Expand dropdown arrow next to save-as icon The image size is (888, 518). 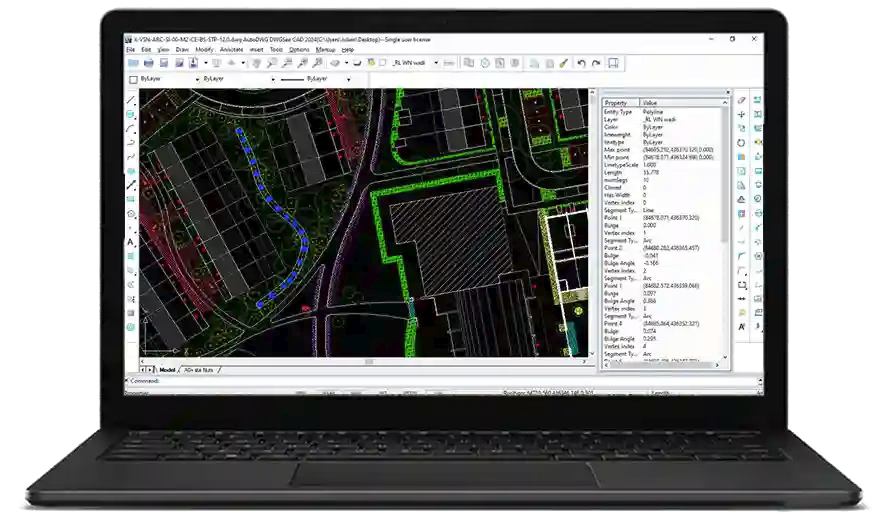click(206, 63)
